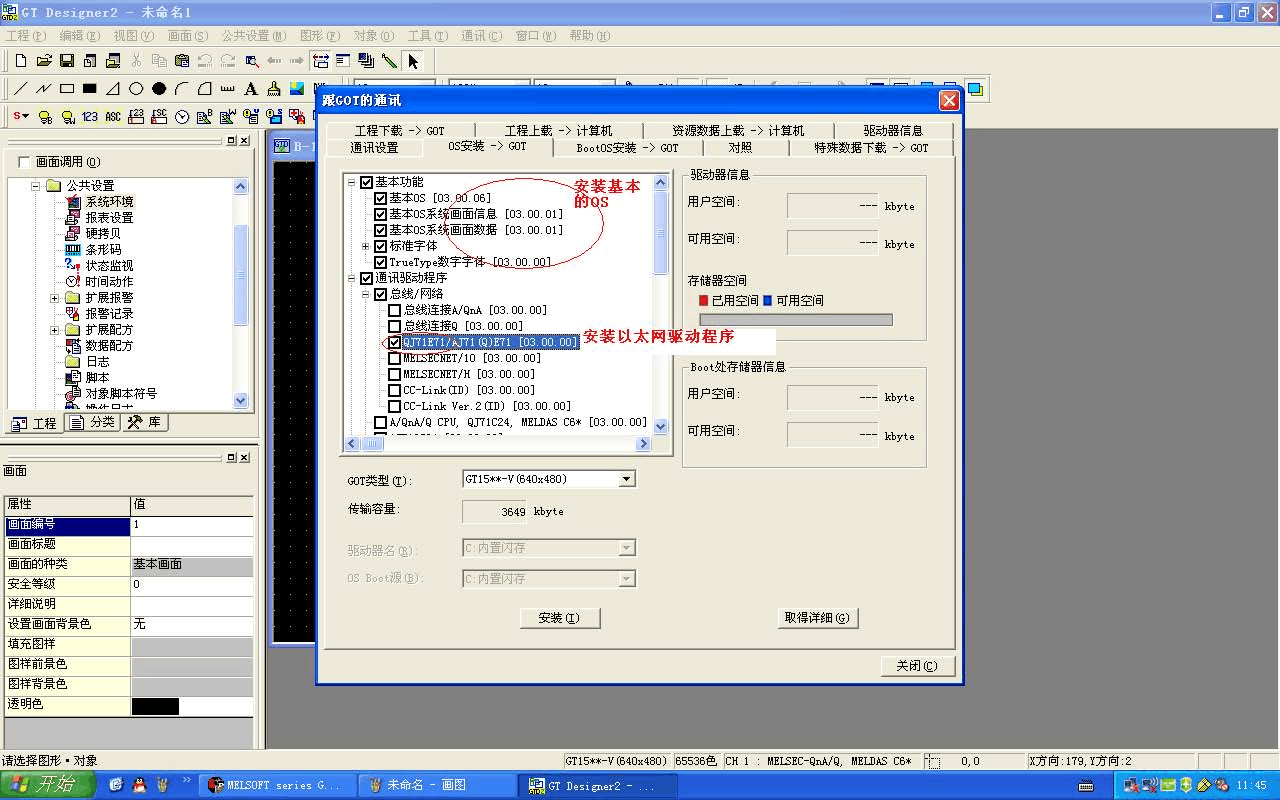The image size is (1280, 800).
Task: Click the 安装(I) button
Action: coord(560,618)
